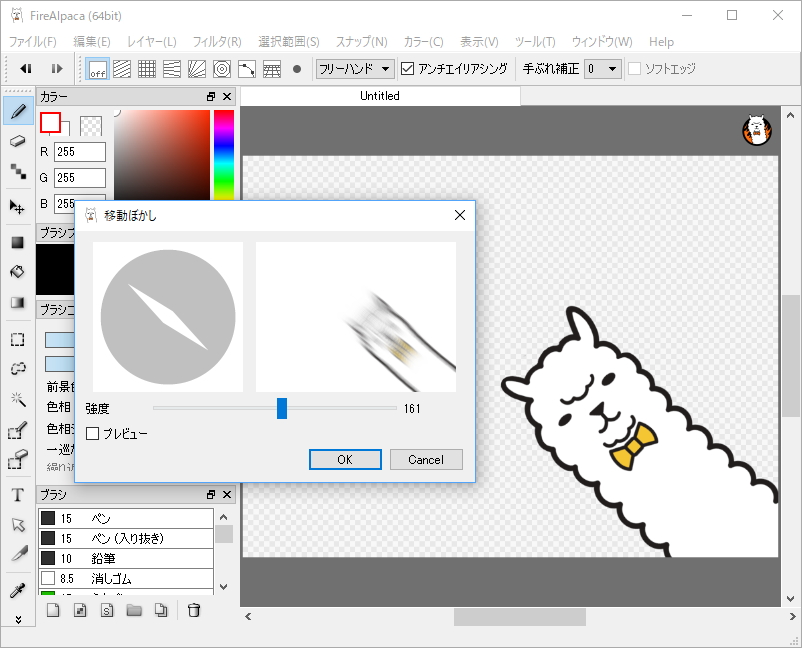Click the foreground color swatch

(51, 123)
